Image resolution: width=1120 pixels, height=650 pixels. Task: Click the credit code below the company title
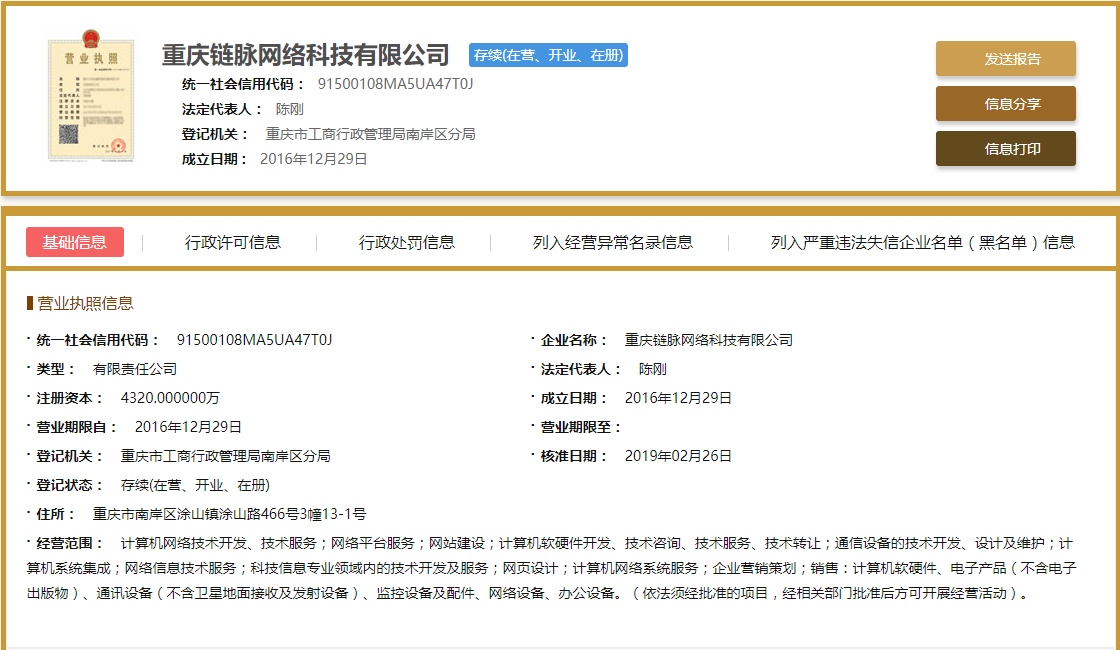click(395, 84)
